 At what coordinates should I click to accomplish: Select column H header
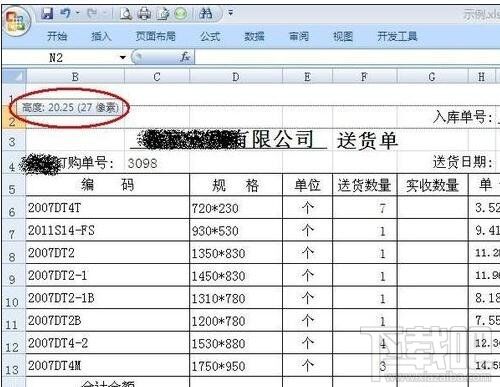(482, 77)
